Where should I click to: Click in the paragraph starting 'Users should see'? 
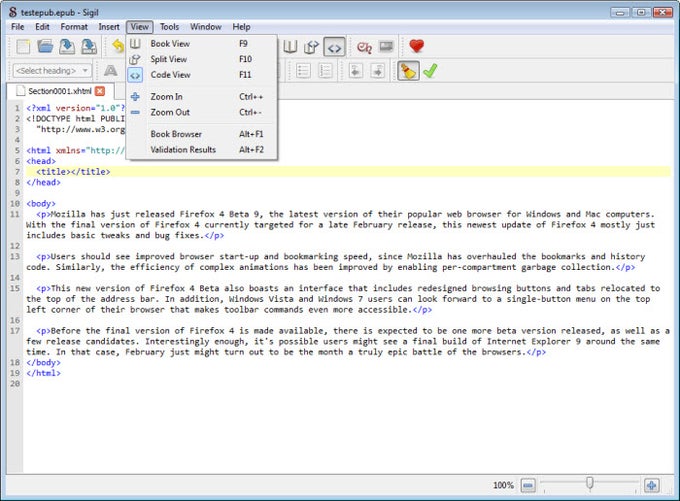335,262
